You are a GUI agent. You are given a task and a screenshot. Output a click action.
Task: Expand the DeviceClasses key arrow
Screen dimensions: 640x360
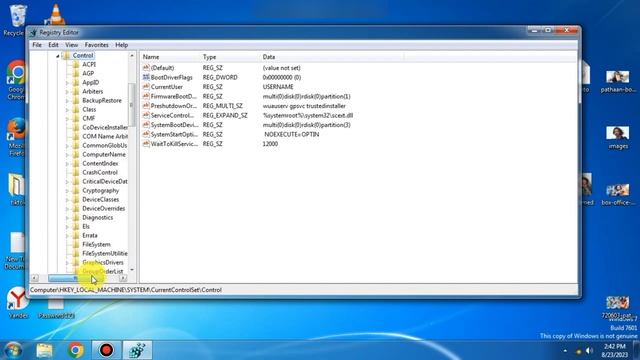(x=67, y=200)
